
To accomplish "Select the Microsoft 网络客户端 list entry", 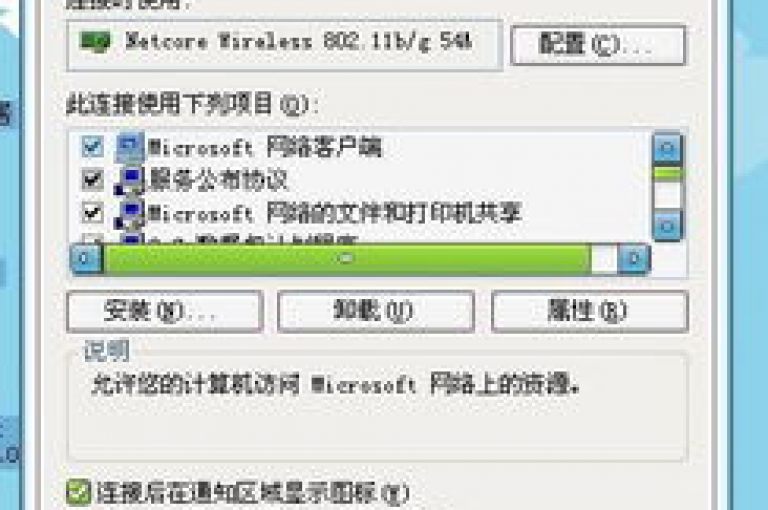I will coord(264,147).
